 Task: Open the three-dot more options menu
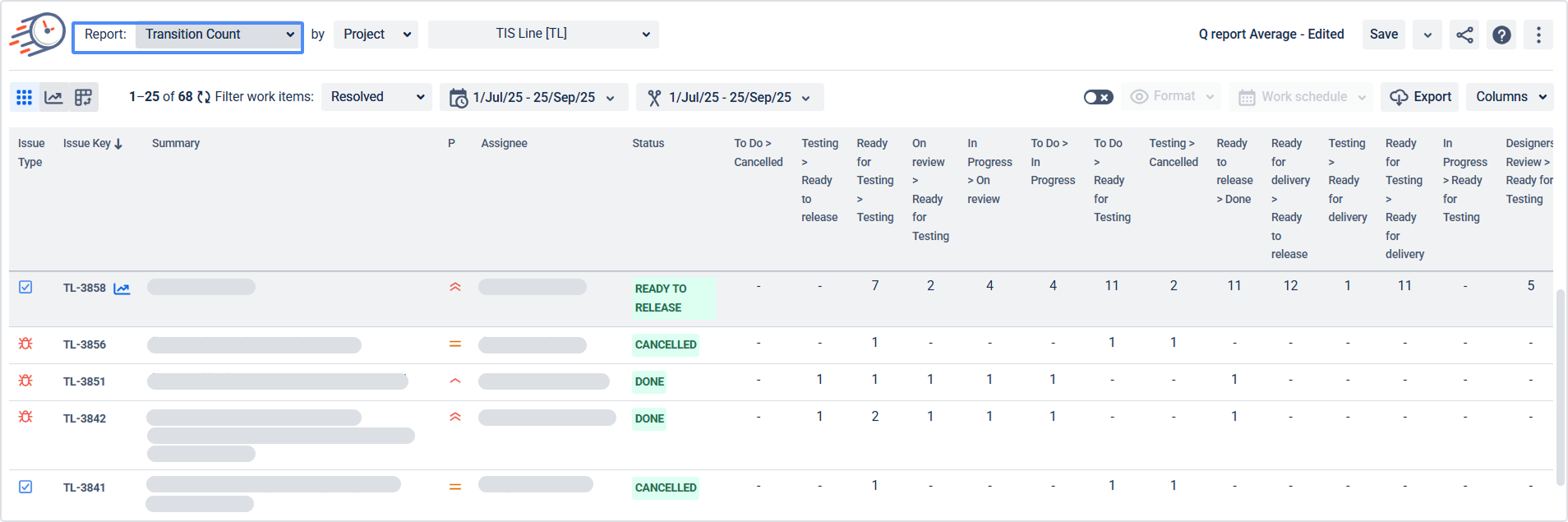pos(1538,35)
